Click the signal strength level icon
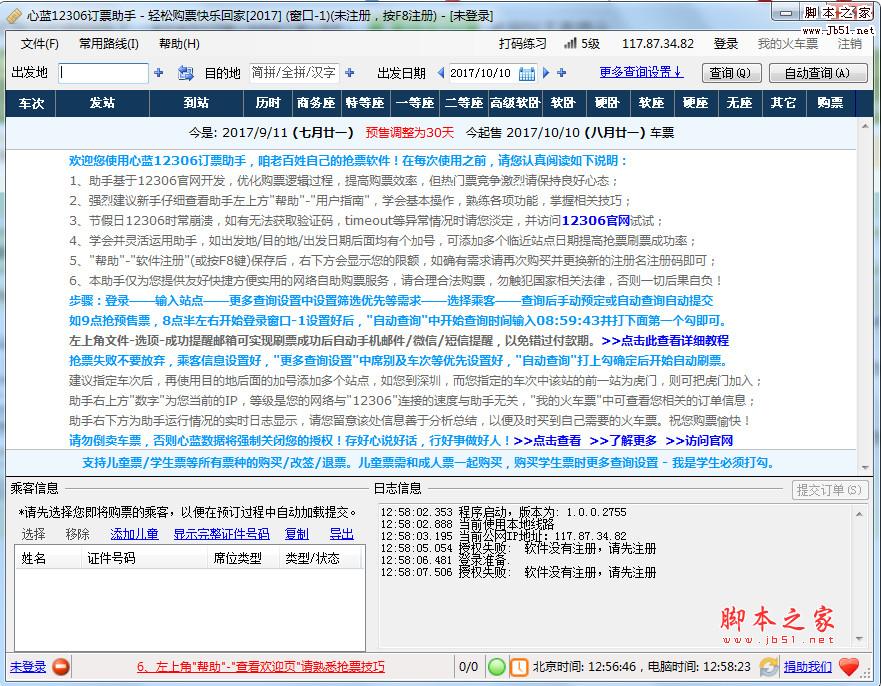Viewport: 881px width, 686px height. point(570,44)
